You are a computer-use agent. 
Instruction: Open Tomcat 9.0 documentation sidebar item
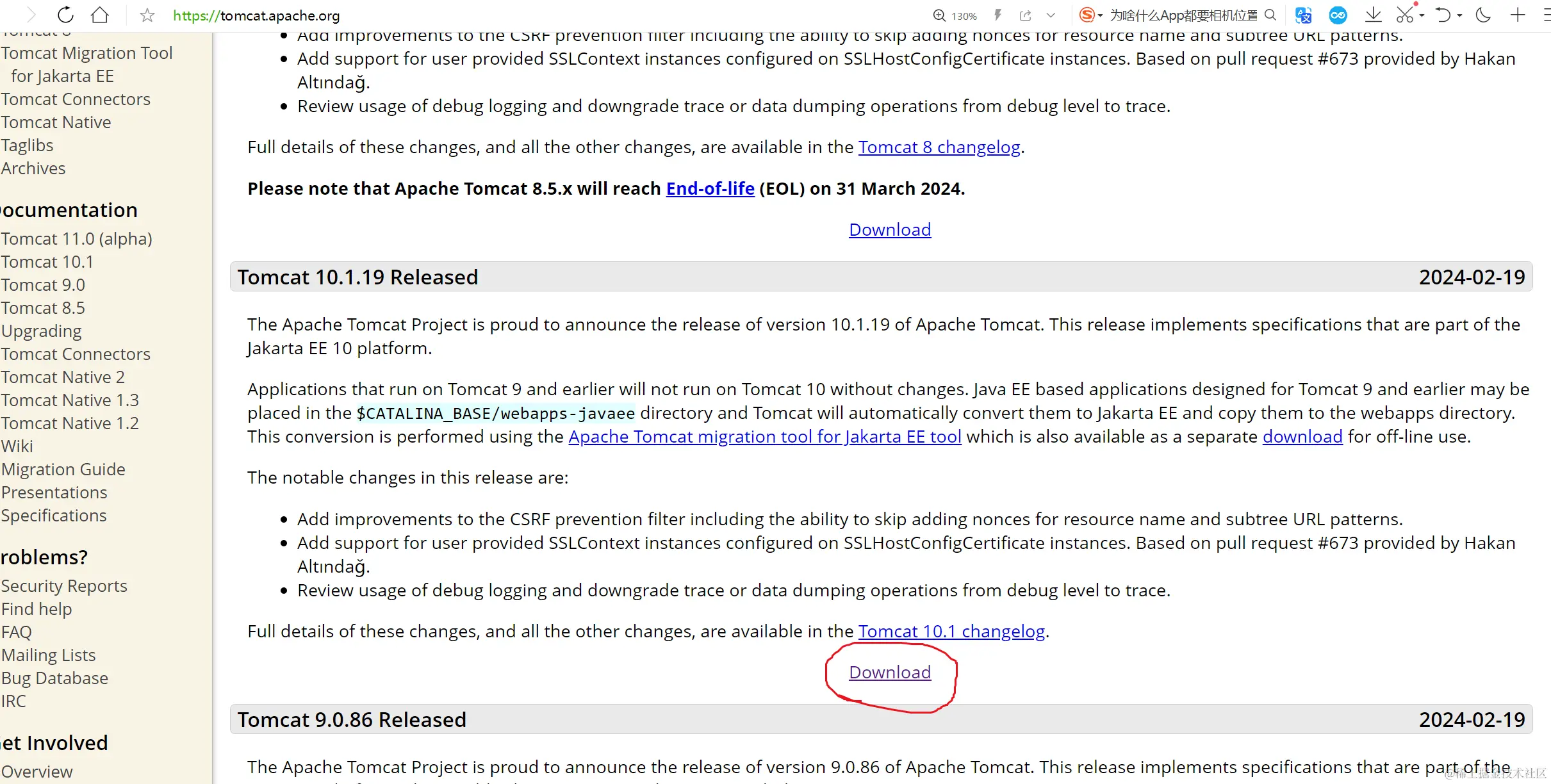(43, 284)
